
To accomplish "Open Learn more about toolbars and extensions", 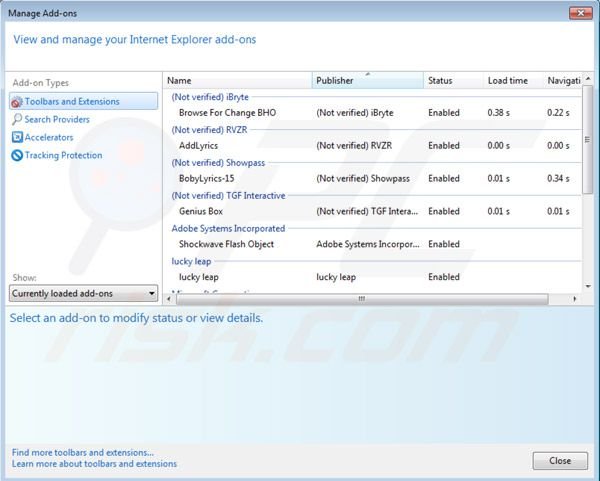I will 94,464.
